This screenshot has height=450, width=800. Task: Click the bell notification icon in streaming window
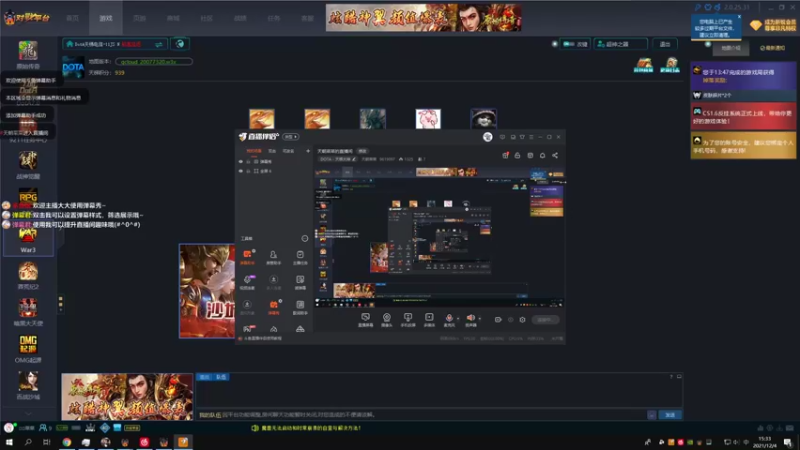coord(542,155)
